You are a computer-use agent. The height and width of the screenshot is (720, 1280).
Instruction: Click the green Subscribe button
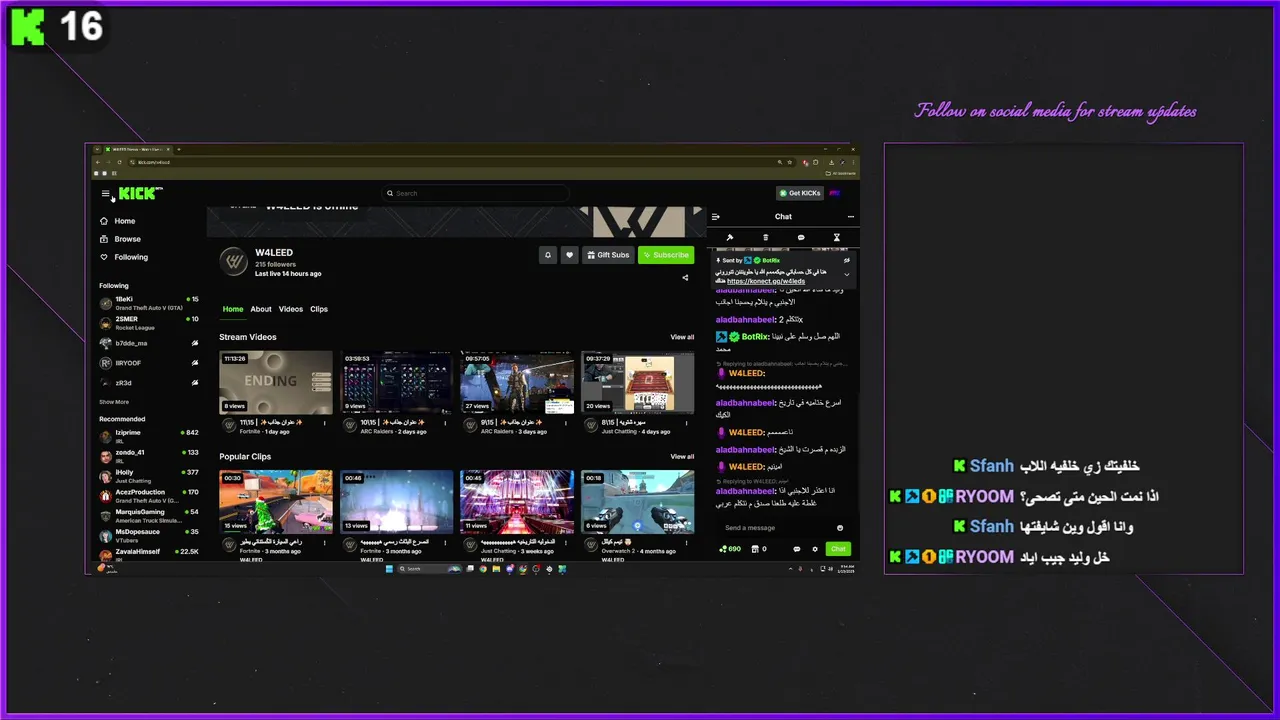tap(666, 255)
